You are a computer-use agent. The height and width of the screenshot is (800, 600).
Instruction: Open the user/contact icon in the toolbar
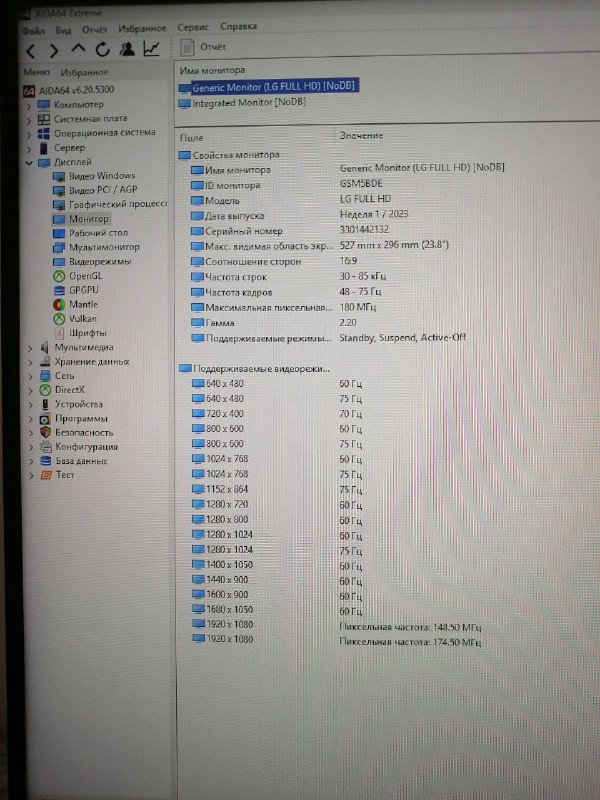pos(127,50)
